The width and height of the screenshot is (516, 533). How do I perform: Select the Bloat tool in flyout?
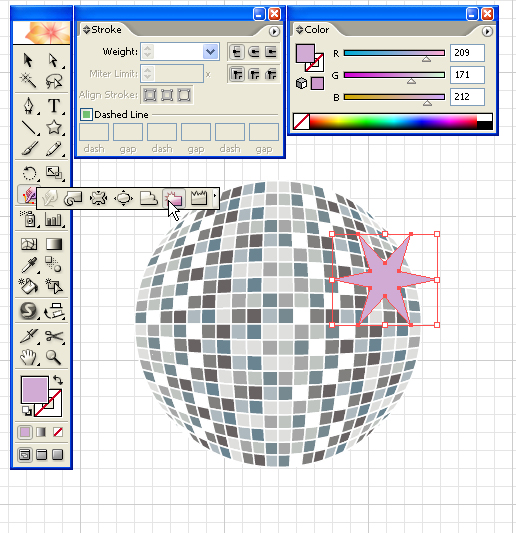tap(123, 198)
